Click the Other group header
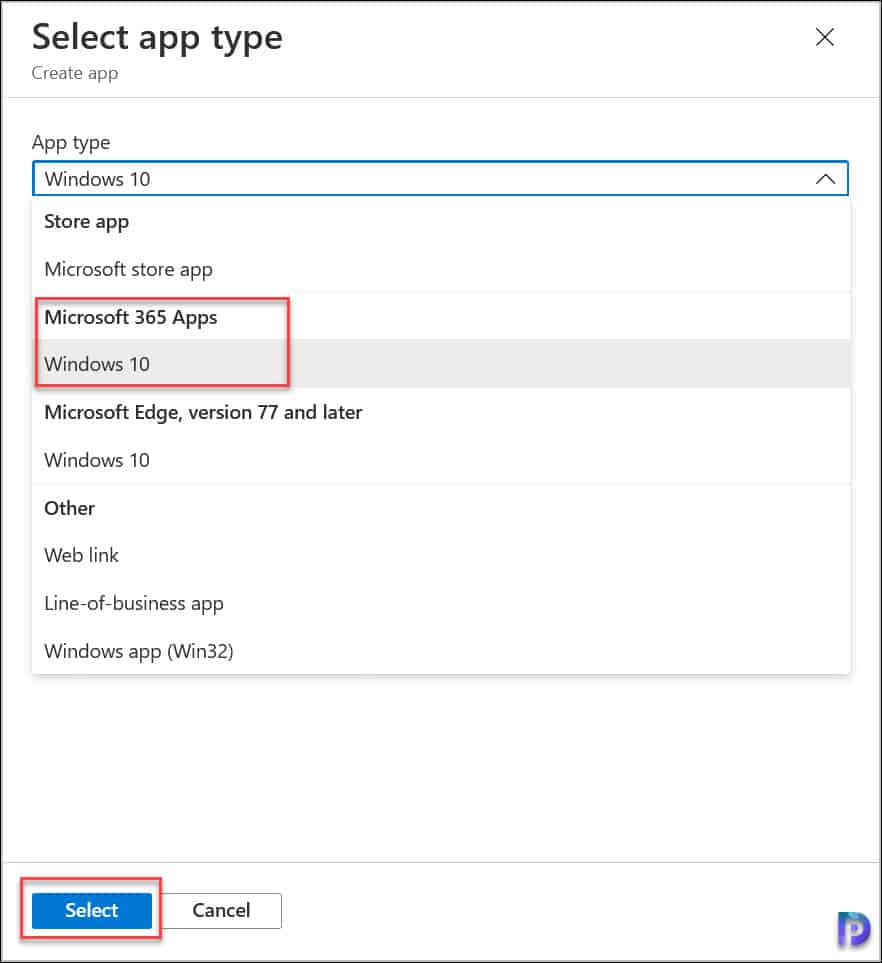 point(69,508)
